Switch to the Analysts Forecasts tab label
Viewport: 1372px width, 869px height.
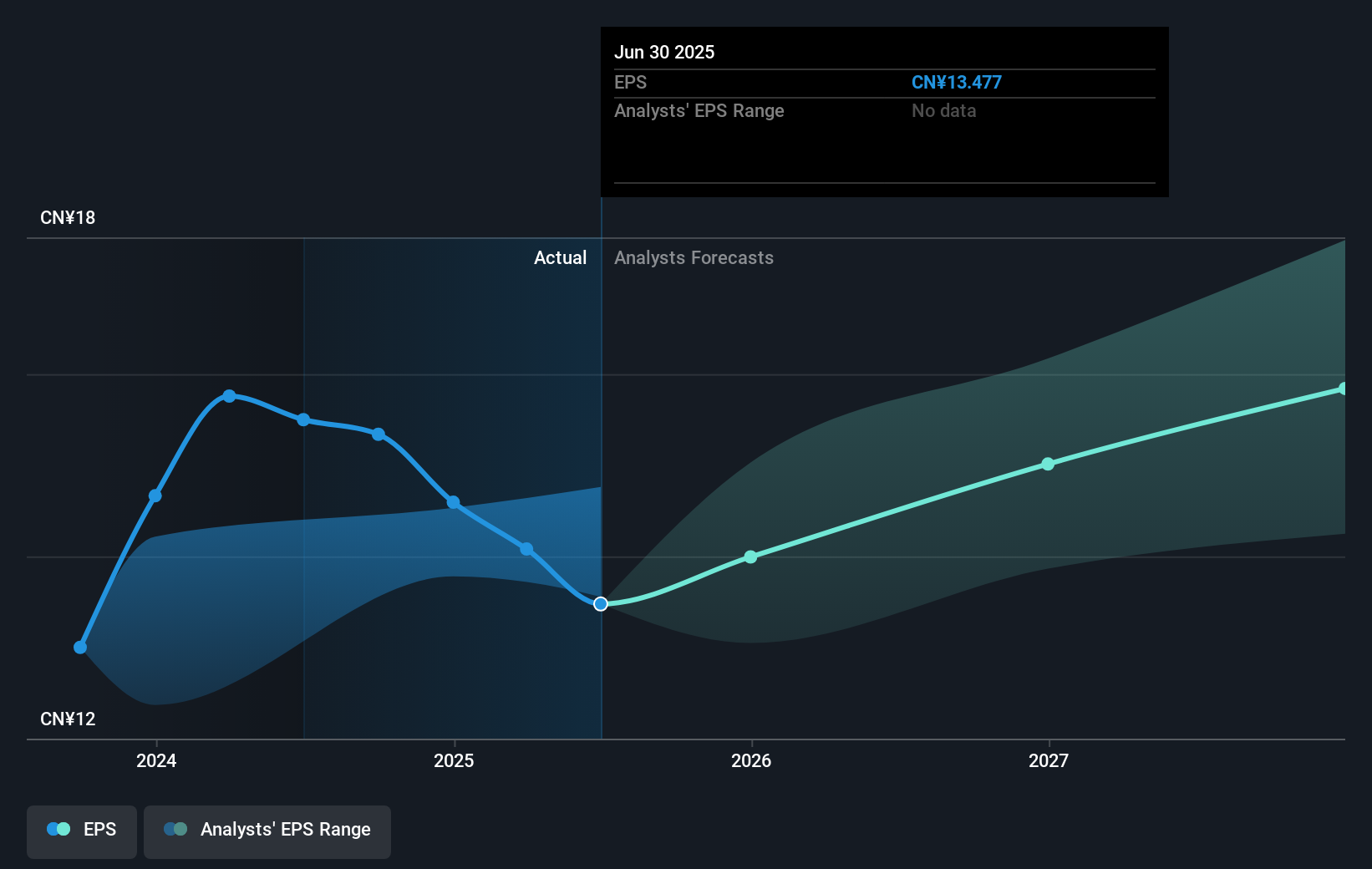(694, 258)
